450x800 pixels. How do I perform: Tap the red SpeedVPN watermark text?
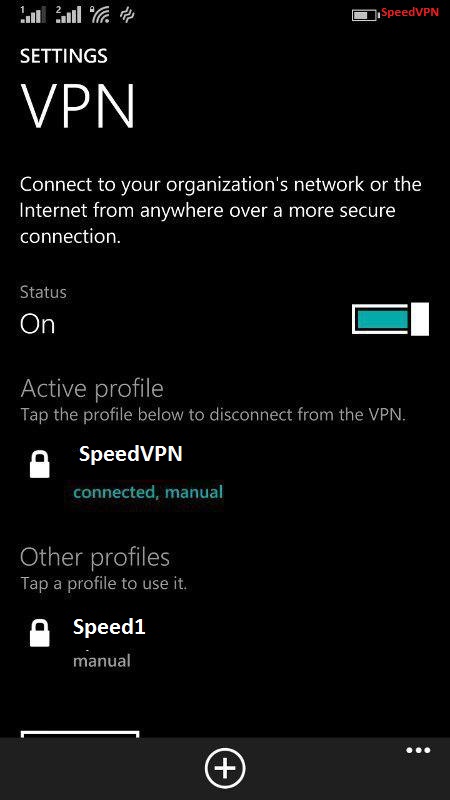410,13
